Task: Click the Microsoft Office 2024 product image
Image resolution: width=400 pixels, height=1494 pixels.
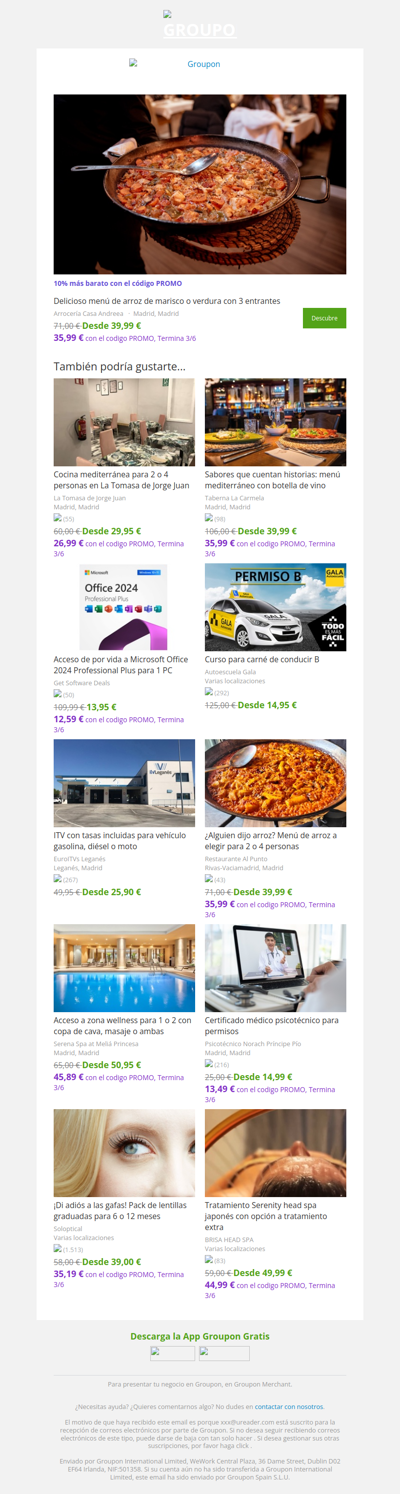Action: pos(124,607)
